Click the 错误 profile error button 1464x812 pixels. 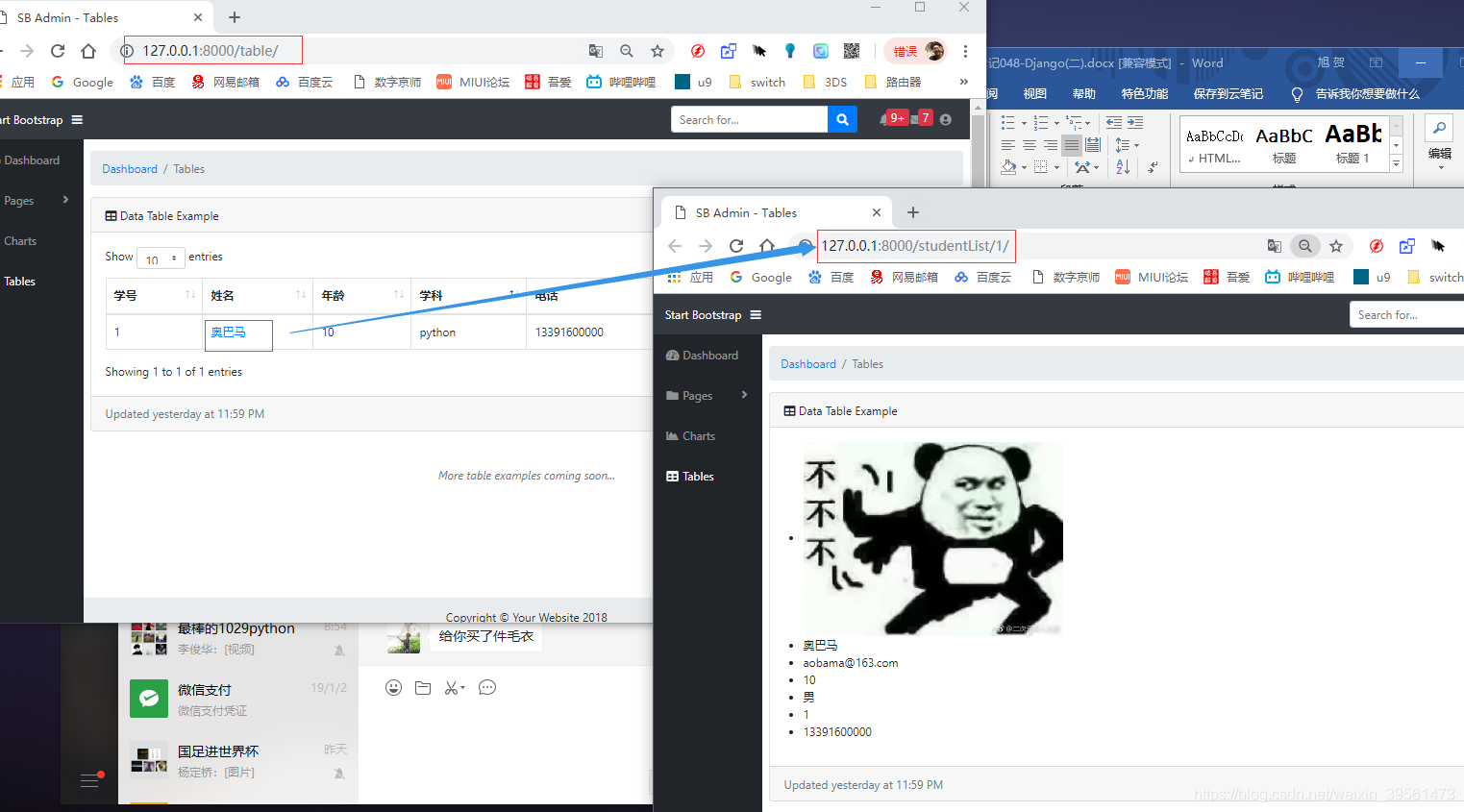tap(915, 51)
